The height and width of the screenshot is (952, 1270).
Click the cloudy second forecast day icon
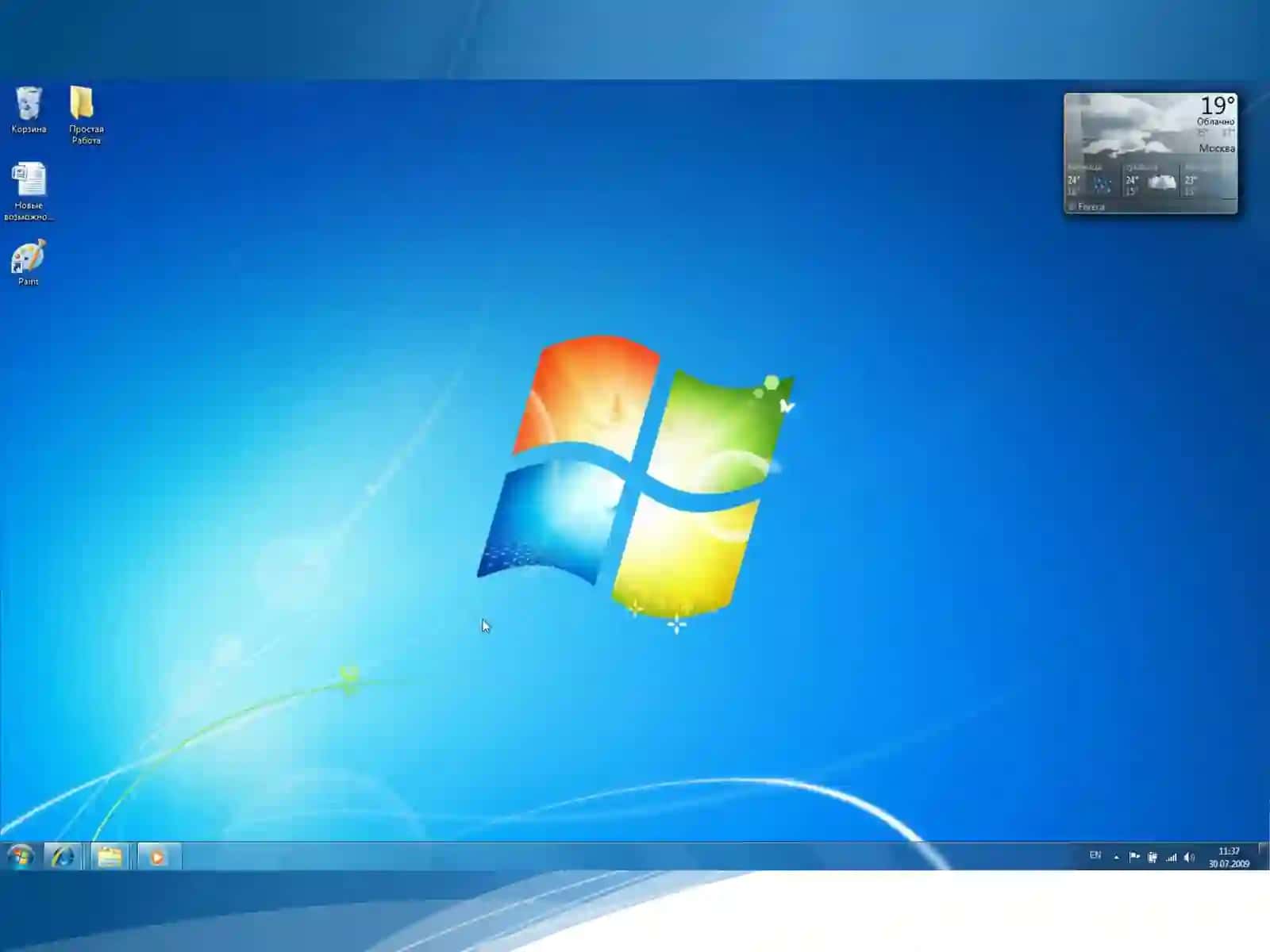(x=1161, y=182)
